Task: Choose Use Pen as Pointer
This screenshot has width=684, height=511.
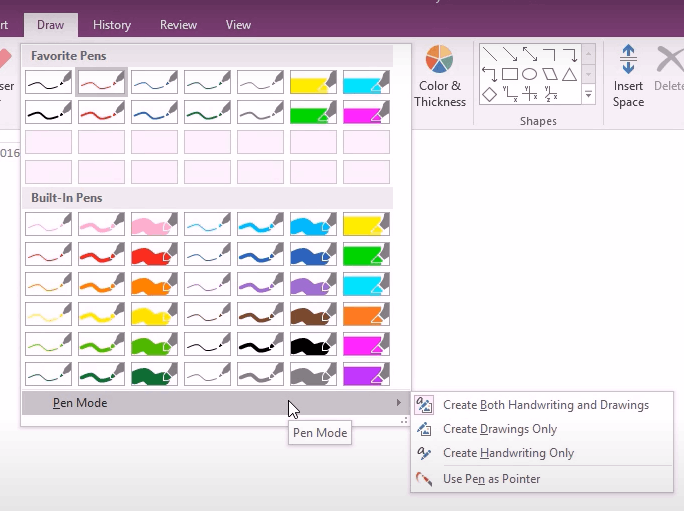Action: point(542,479)
